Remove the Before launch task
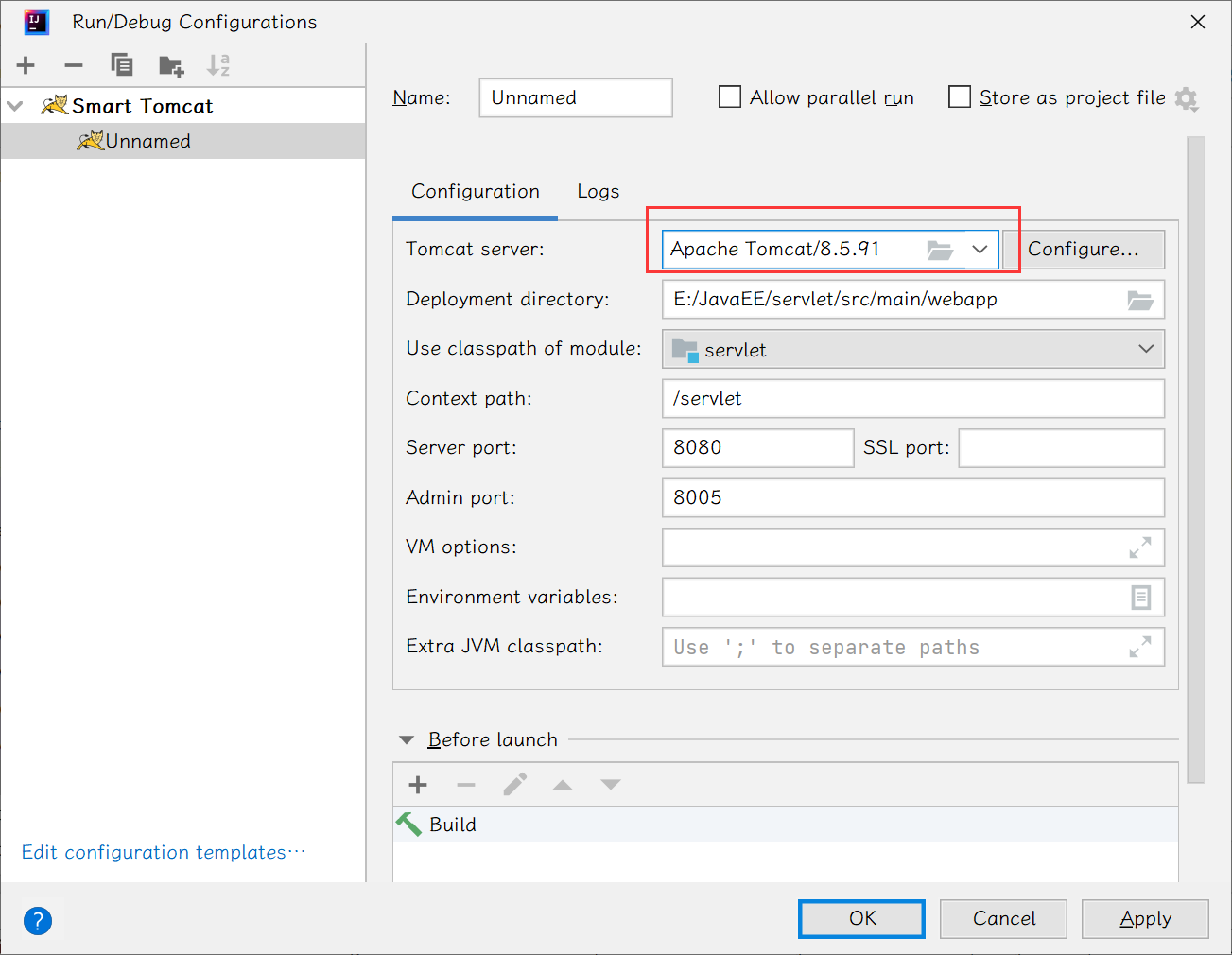This screenshot has height=955, width=1232. (x=466, y=785)
